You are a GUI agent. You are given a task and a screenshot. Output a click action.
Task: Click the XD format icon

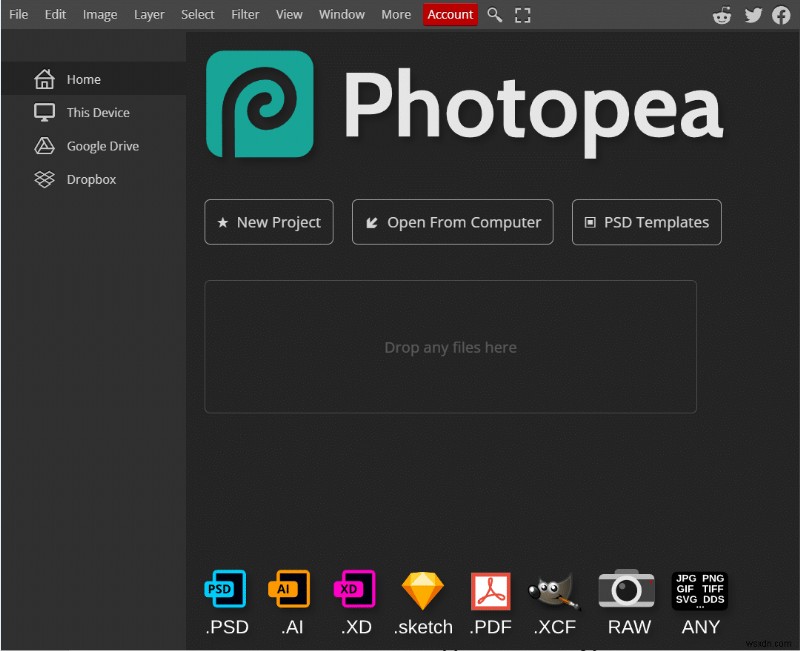tap(355, 589)
